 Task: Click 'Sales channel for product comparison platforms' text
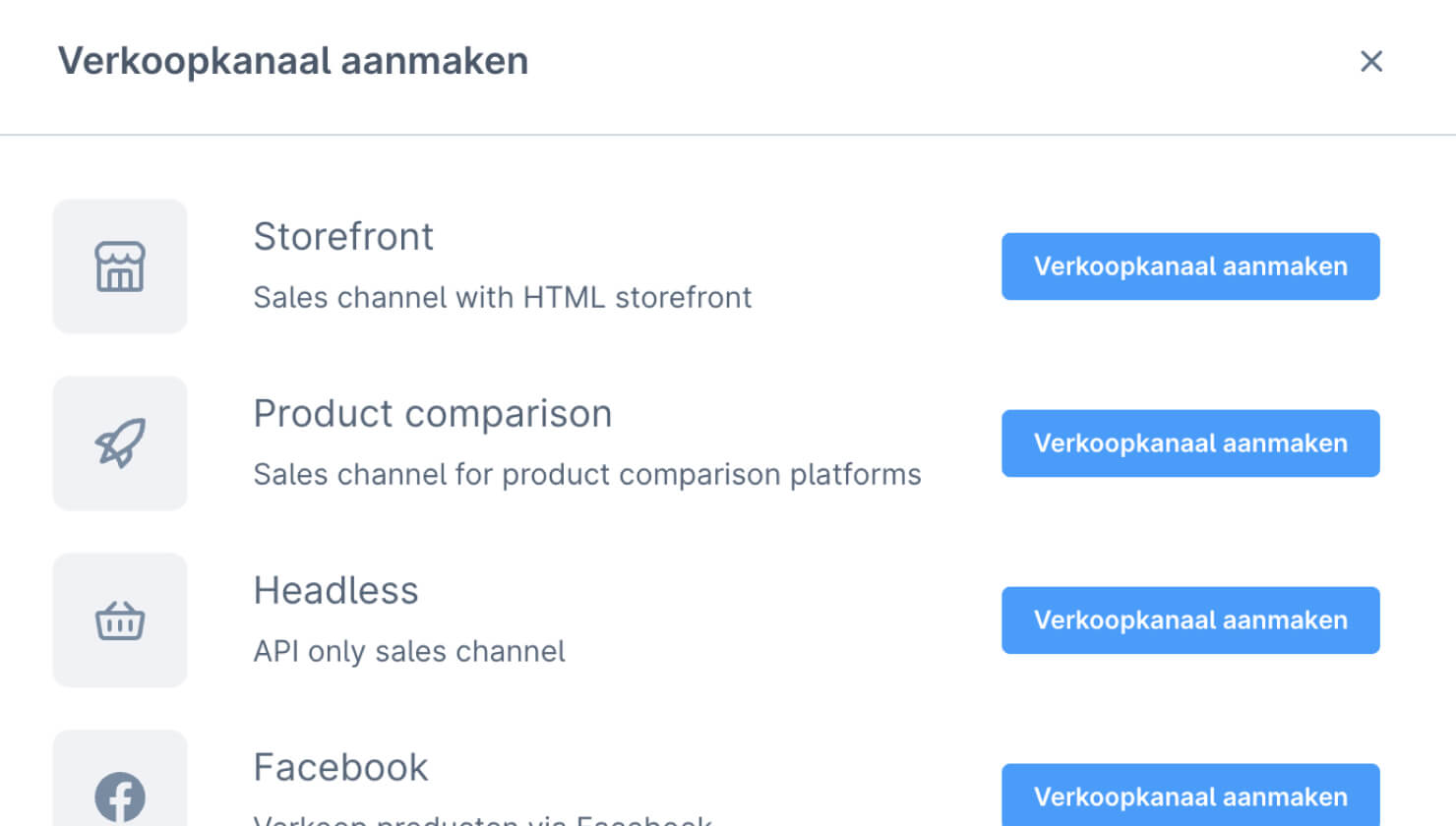pos(587,474)
